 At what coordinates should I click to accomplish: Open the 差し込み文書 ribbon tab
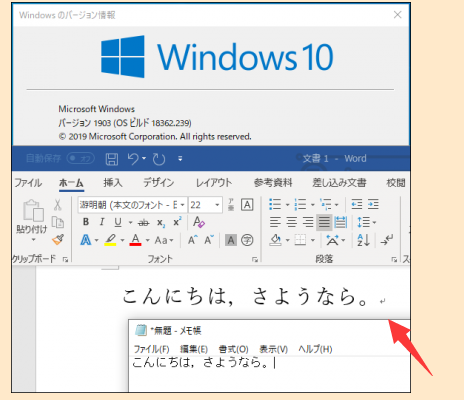coord(339,183)
